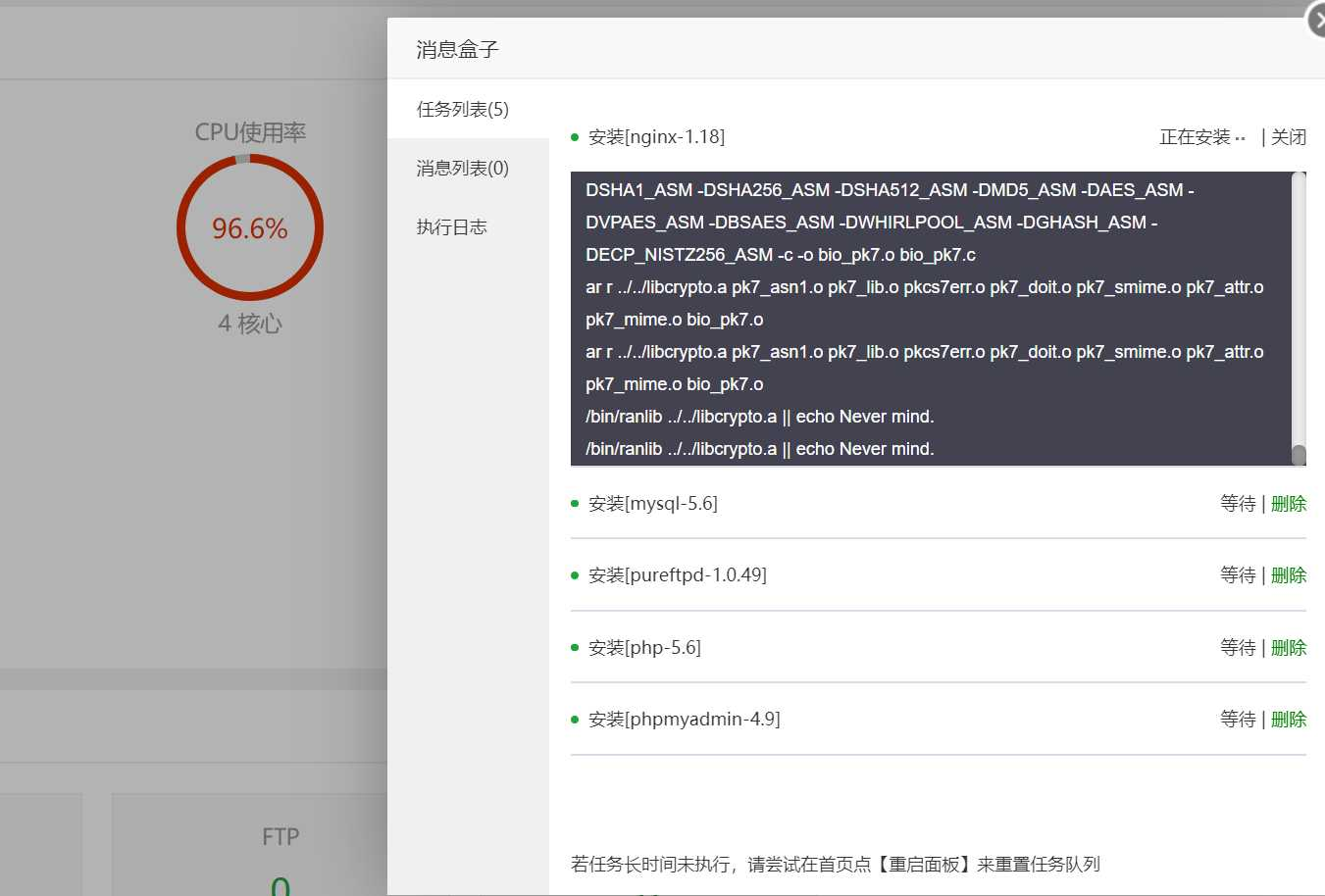Viewport: 1325px width, 896px height.
Task: Click the 等待 status of mysql-5.6
Action: [x=1238, y=504]
